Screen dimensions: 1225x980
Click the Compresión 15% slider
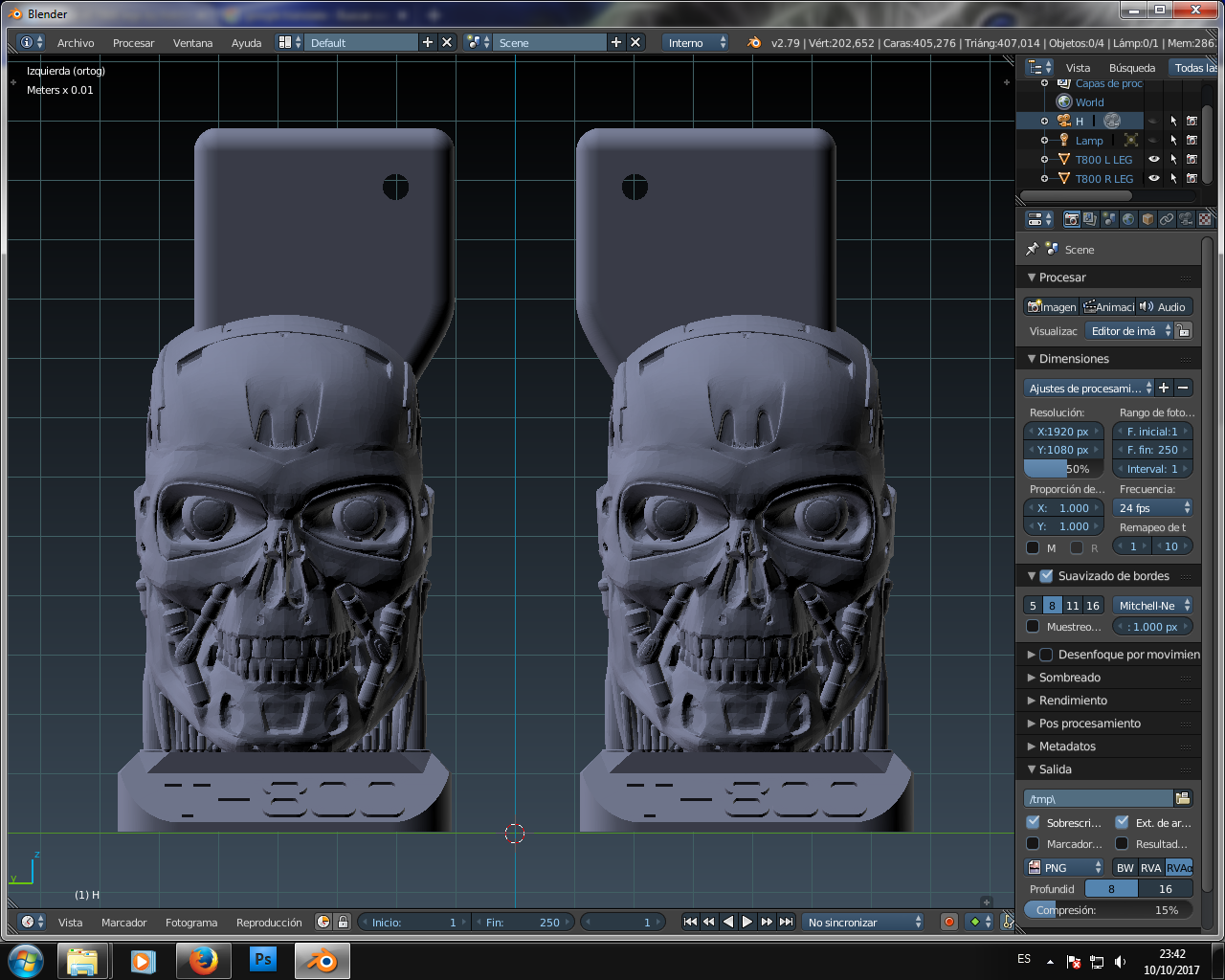[1108, 910]
